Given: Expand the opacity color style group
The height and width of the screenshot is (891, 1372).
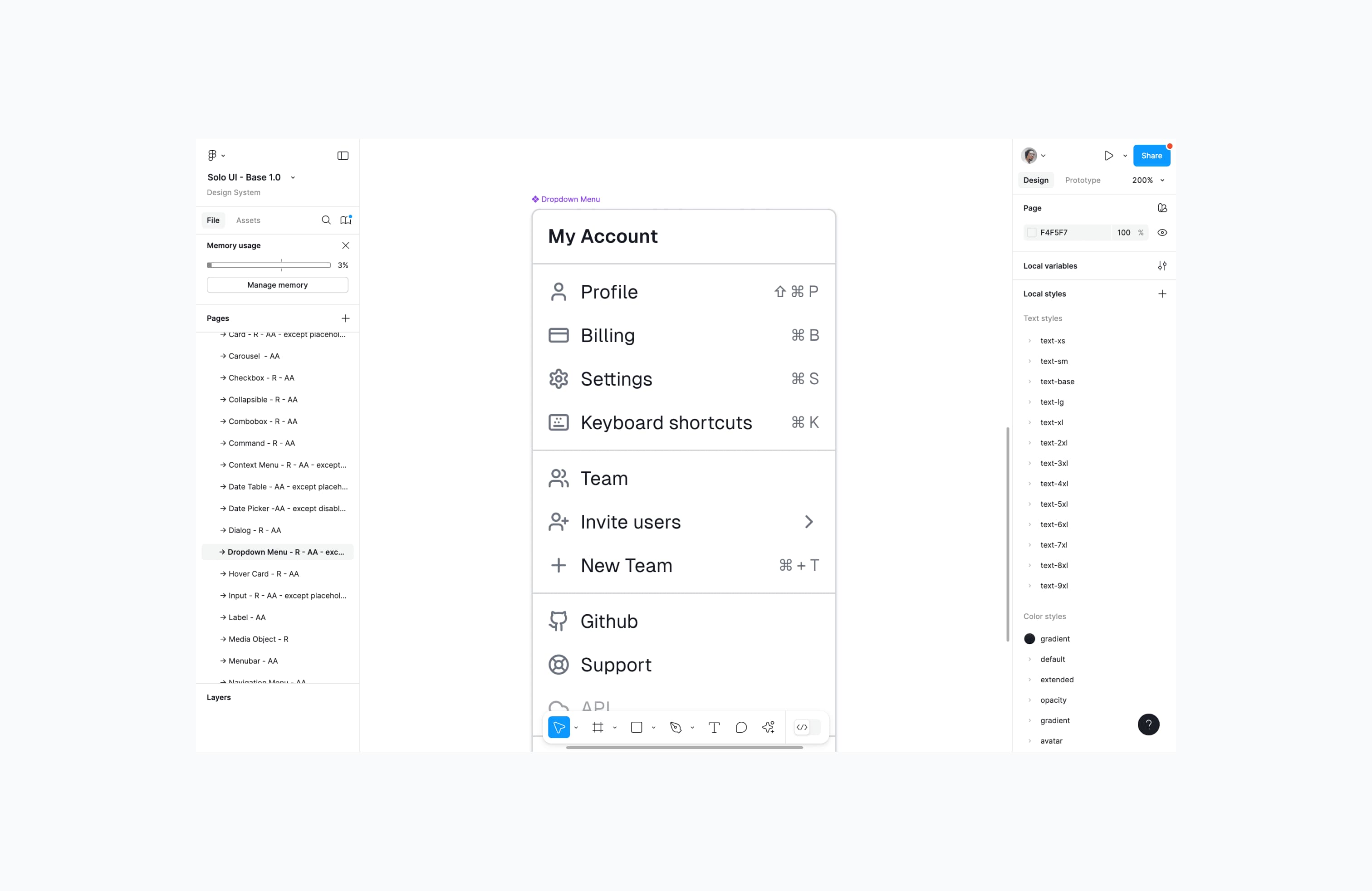Looking at the screenshot, I should pyautogui.click(x=1029, y=700).
